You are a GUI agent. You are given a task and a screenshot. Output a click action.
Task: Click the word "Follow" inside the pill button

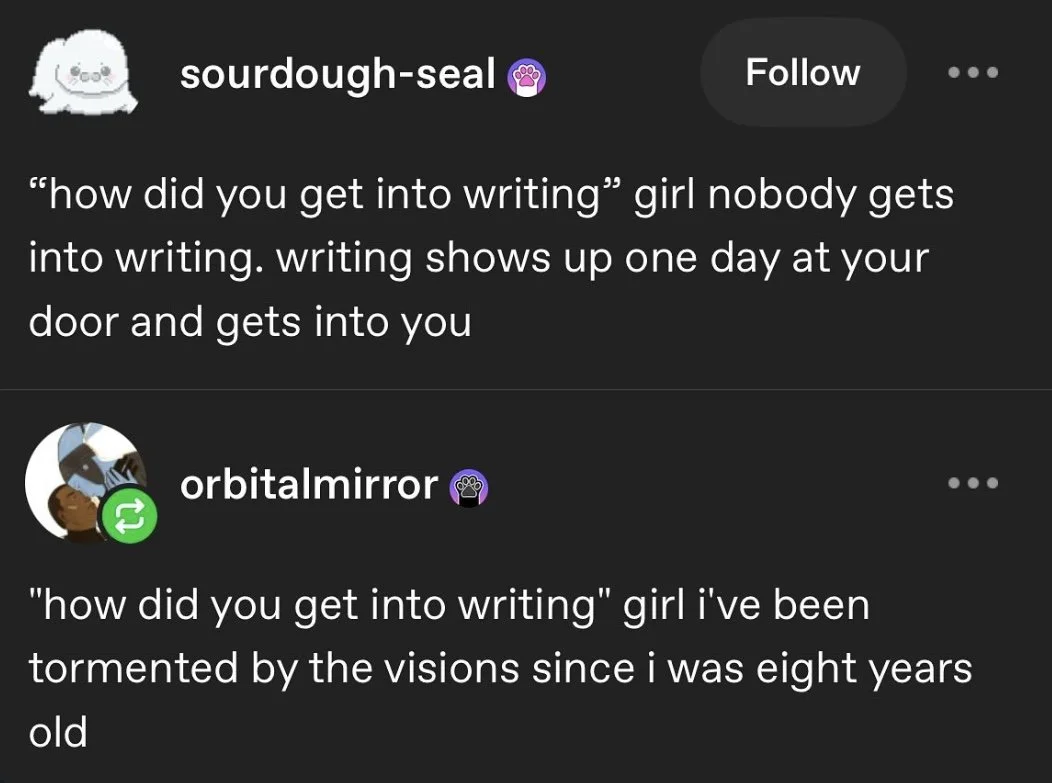tap(803, 72)
